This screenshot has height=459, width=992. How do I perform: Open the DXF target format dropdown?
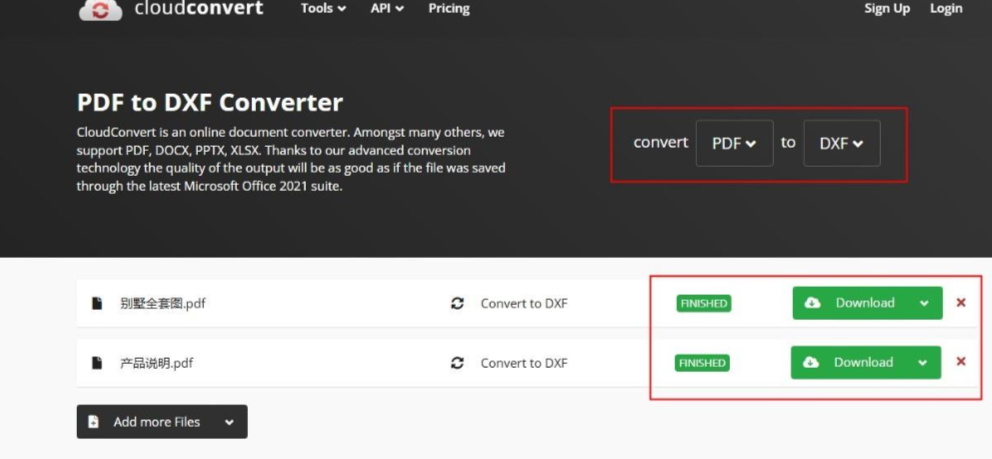click(x=841, y=144)
